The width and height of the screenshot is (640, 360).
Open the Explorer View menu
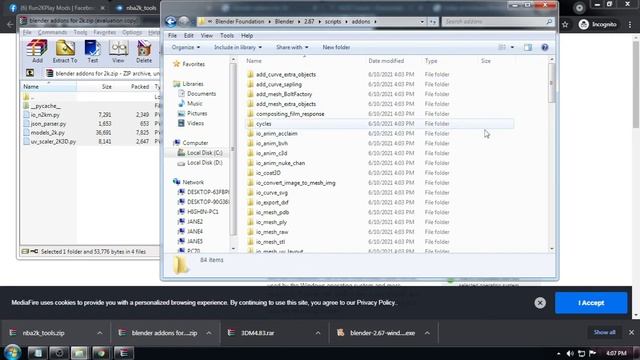tap(207, 36)
